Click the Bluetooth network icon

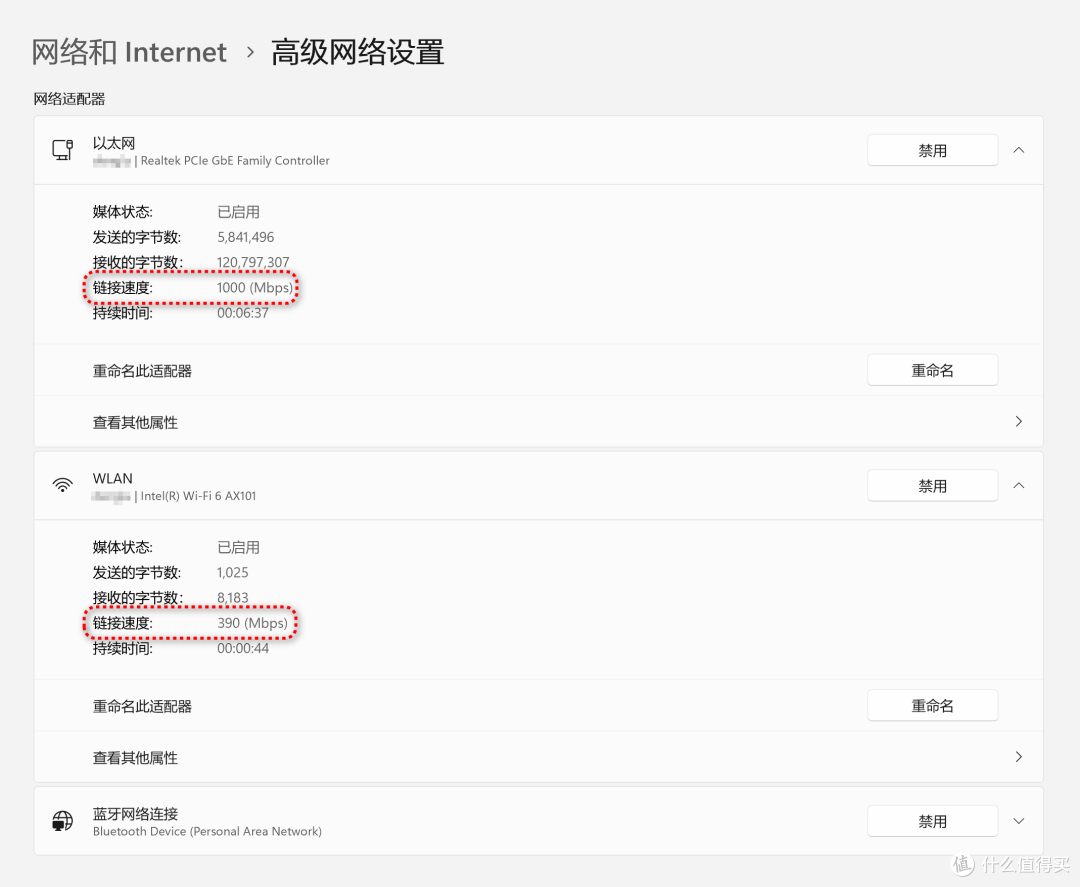click(62, 820)
